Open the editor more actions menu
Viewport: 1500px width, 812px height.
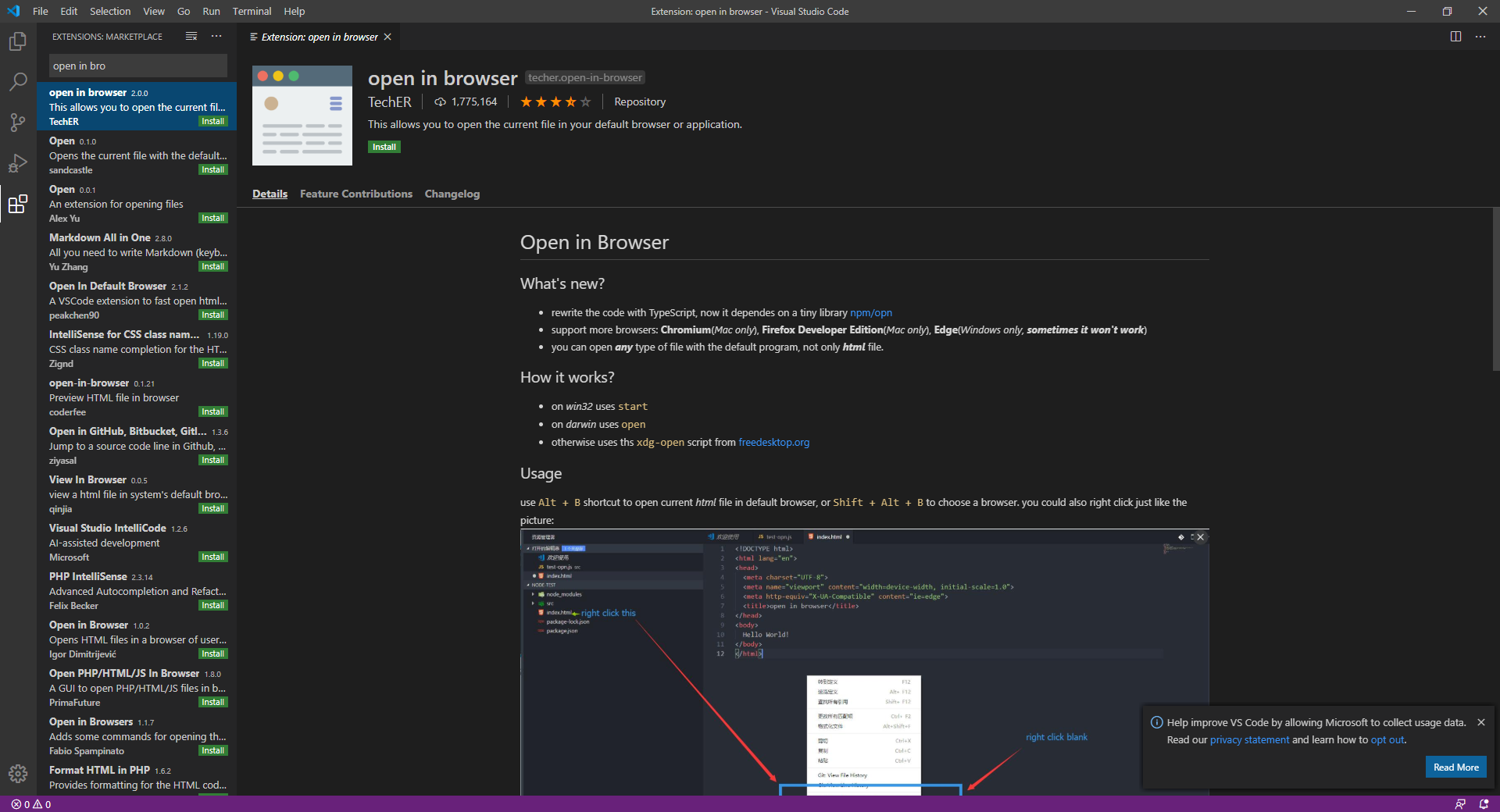[1480, 37]
